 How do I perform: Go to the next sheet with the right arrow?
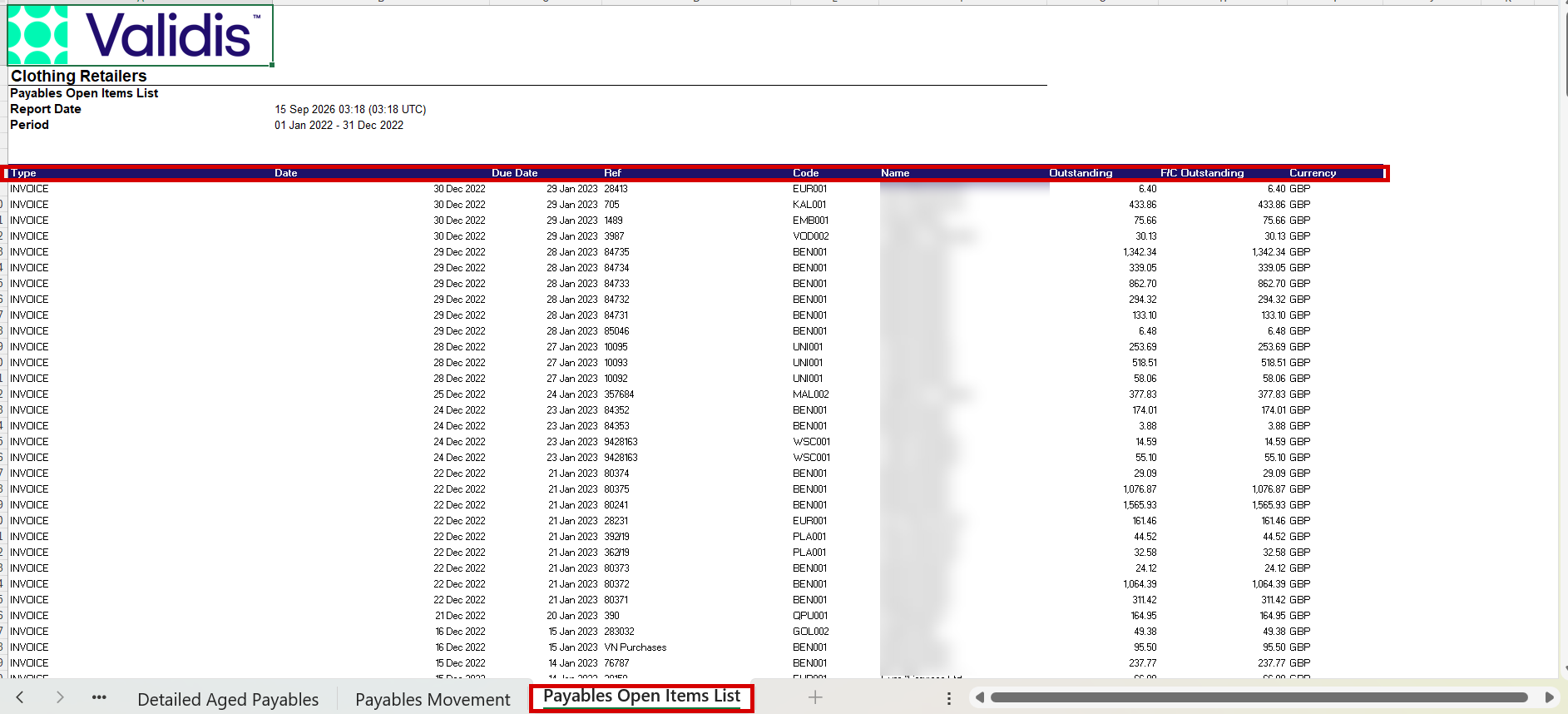point(60,697)
